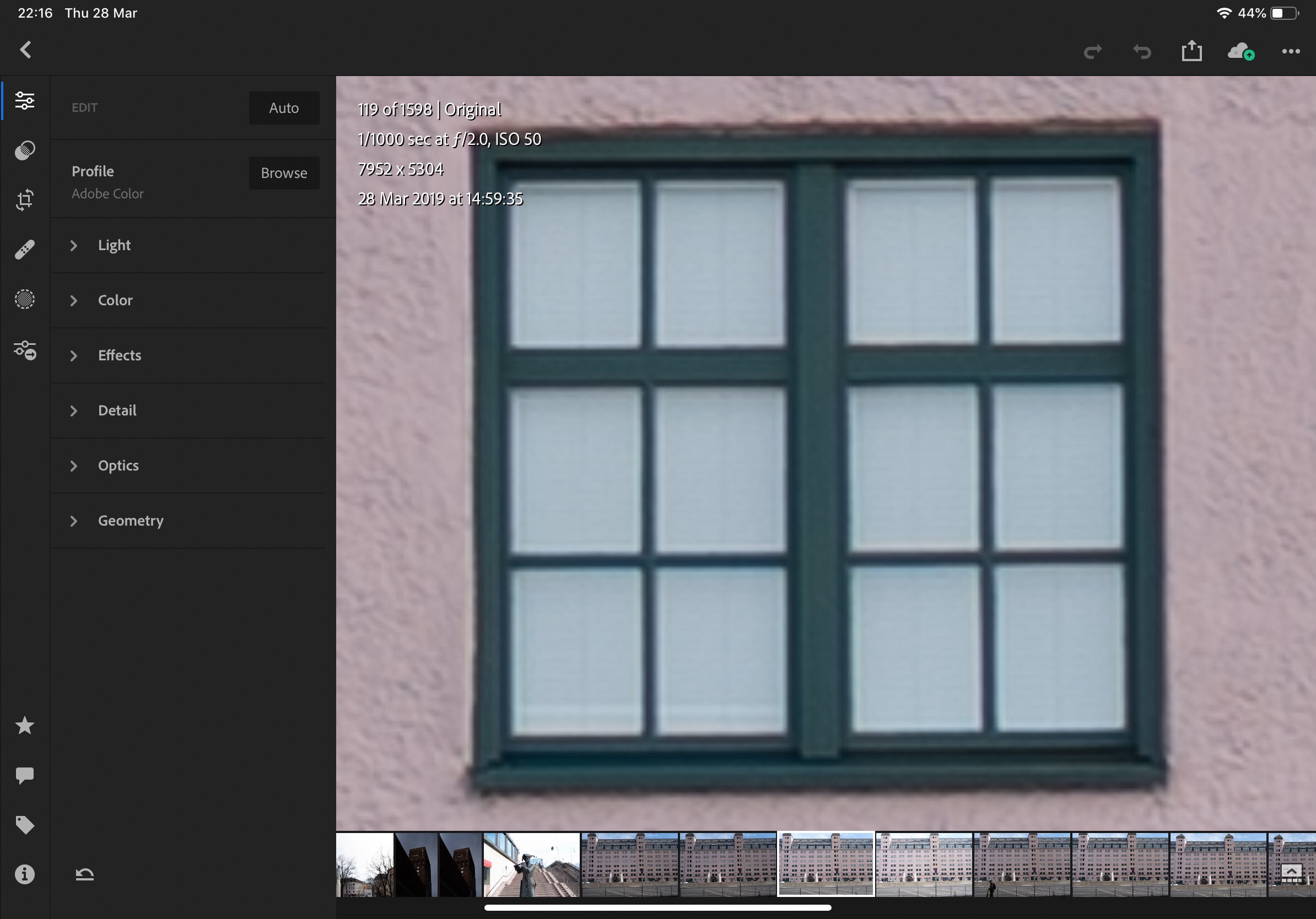Screen dimensions: 1316x919
Task: Select the Presets overlapping circles icon
Action: pos(25,150)
